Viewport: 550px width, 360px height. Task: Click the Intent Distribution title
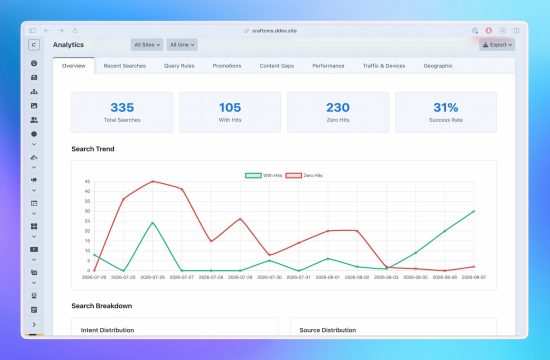pyautogui.click(x=107, y=330)
